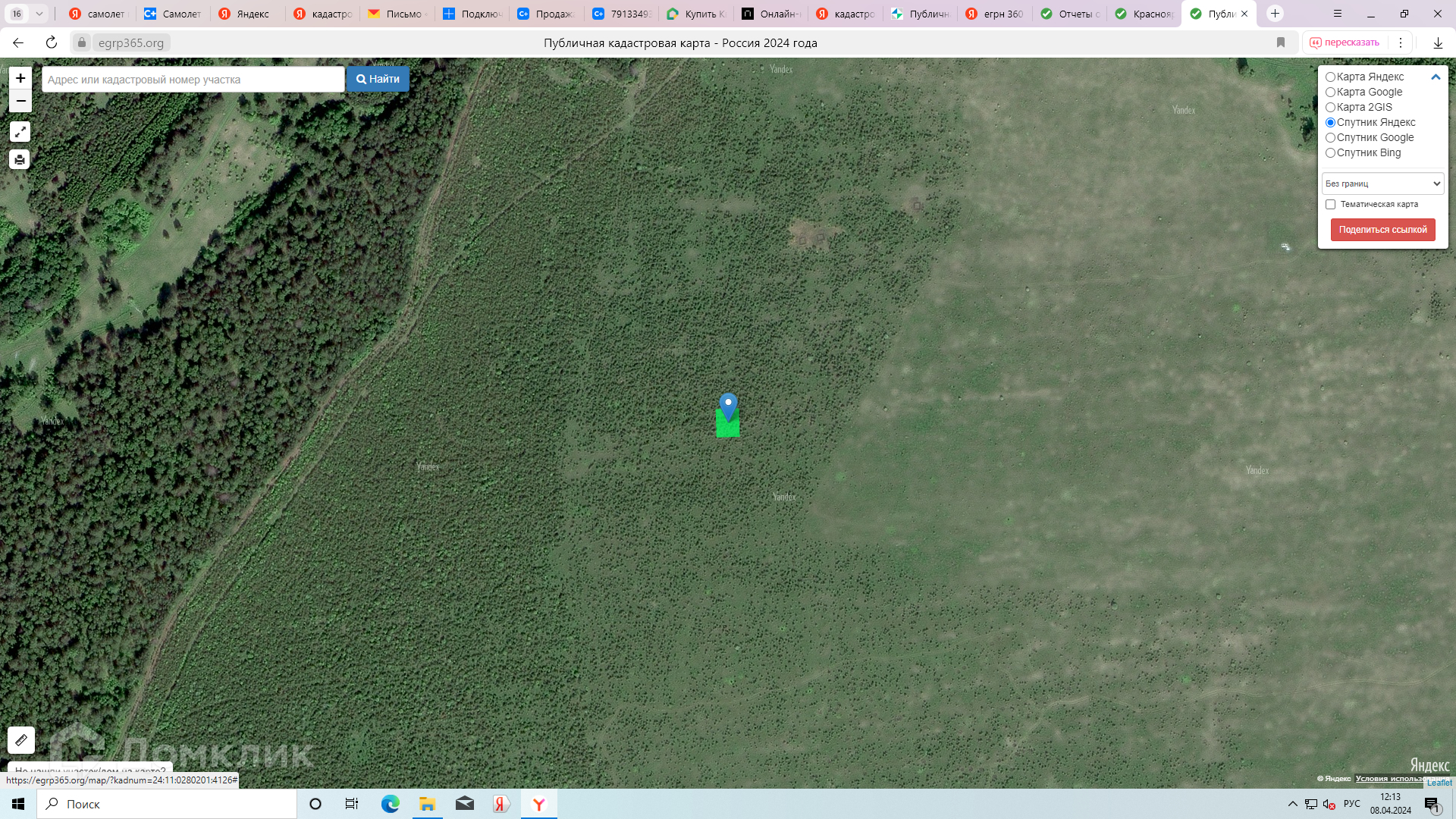The width and height of the screenshot is (1456, 819).
Task: Zoom in on the map
Action: tap(20, 78)
